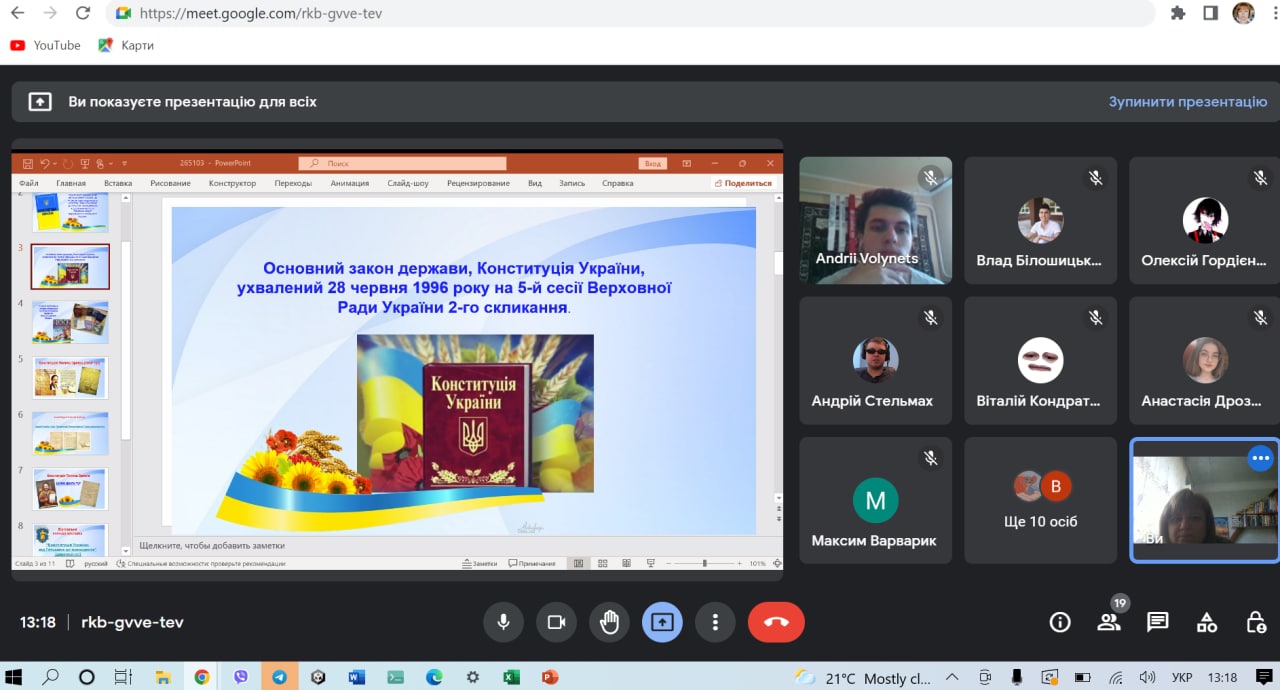This screenshot has height=690, width=1280.
Task: Open the Карти bookmark
Action: point(126,45)
